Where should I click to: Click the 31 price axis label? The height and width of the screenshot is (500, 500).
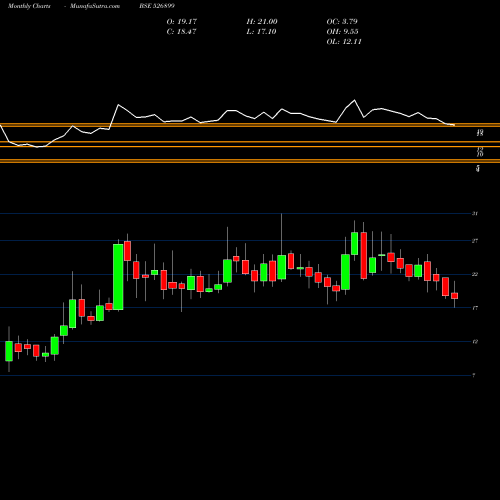pos(475,213)
